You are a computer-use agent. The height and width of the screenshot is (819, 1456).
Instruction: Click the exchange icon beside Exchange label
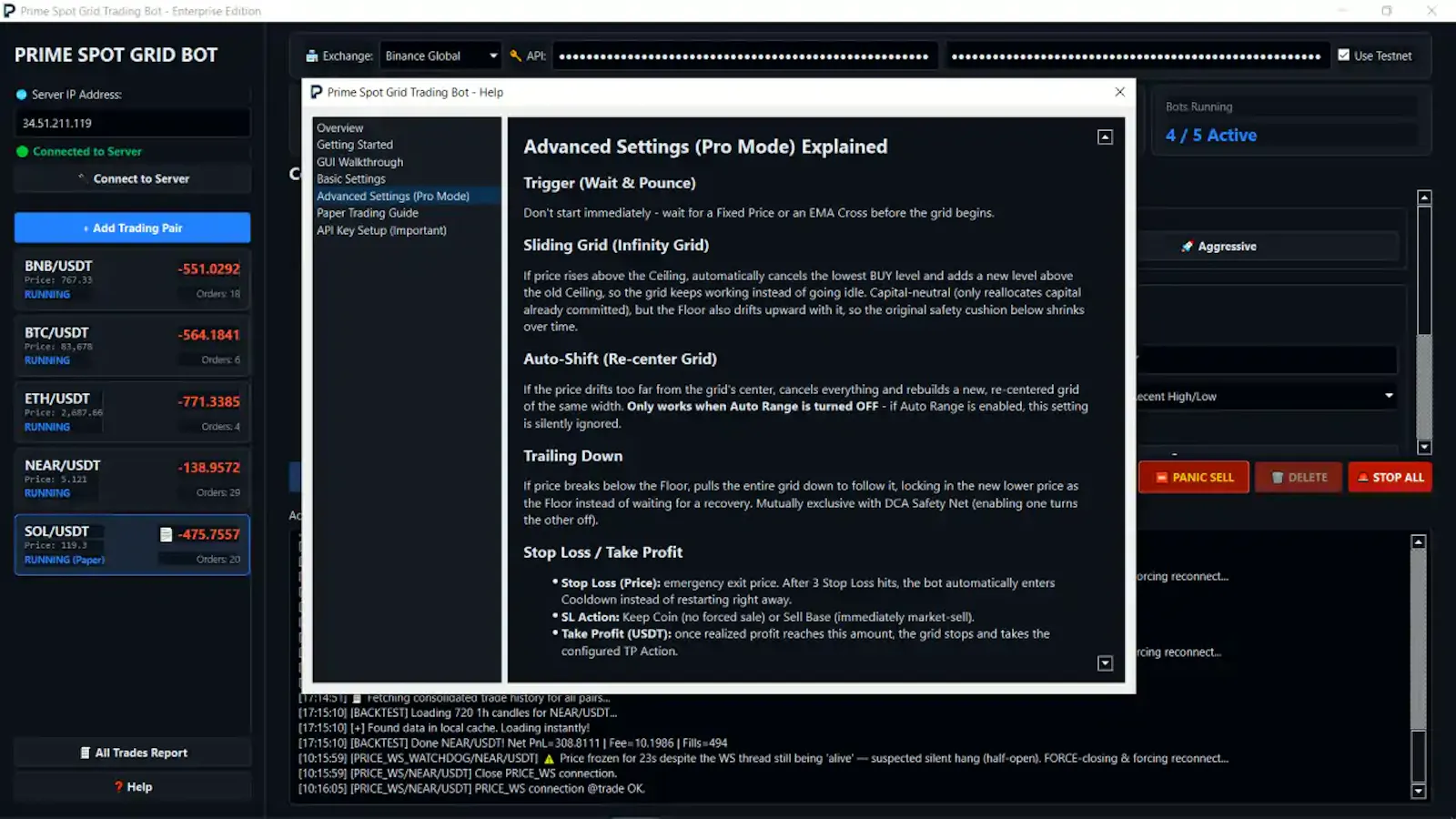(311, 56)
